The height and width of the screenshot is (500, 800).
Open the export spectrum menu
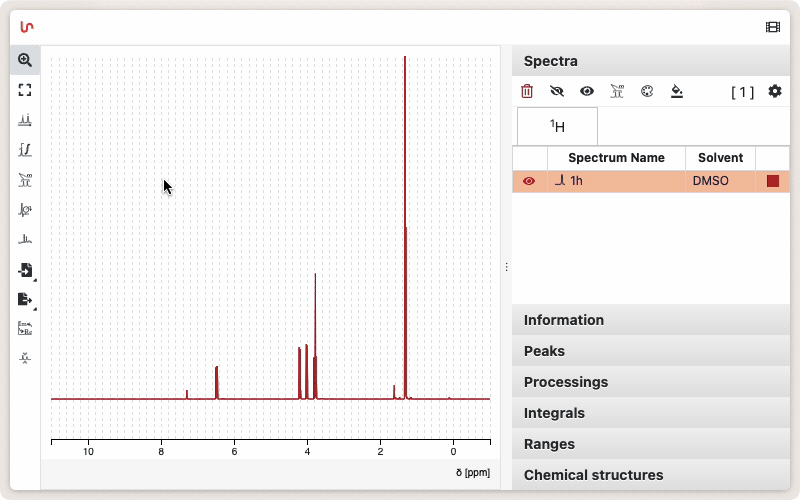[25, 299]
